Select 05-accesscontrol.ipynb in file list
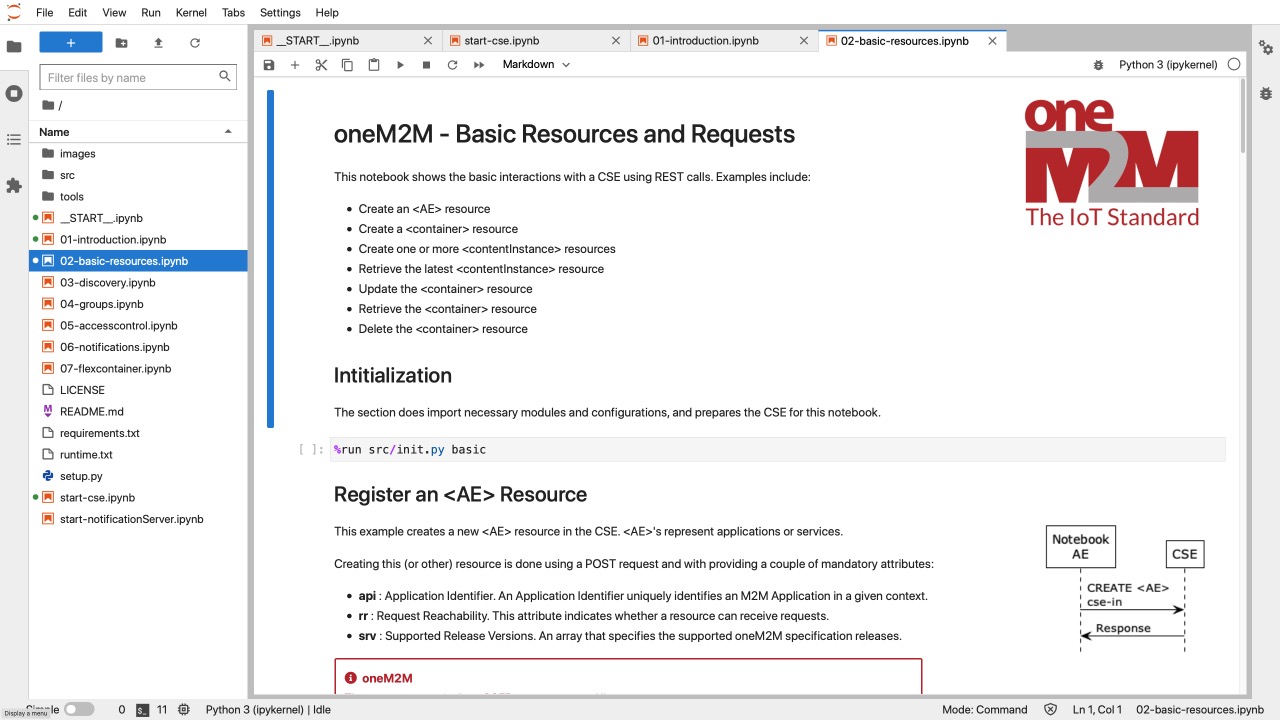This screenshot has height=720, width=1280. (139, 326)
